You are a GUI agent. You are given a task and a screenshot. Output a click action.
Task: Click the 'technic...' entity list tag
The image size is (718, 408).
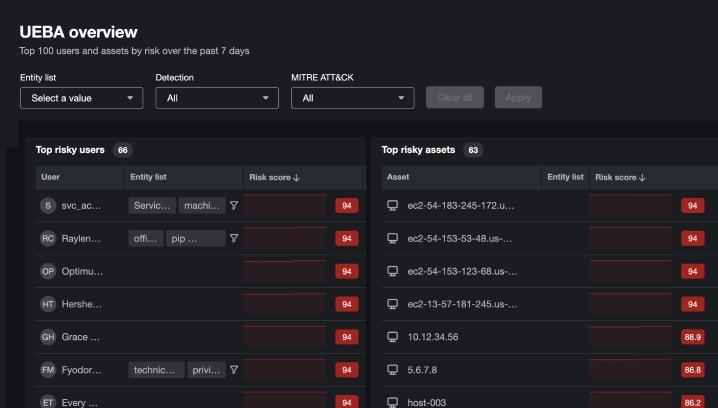pyautogui.click(x=156, y=370)
